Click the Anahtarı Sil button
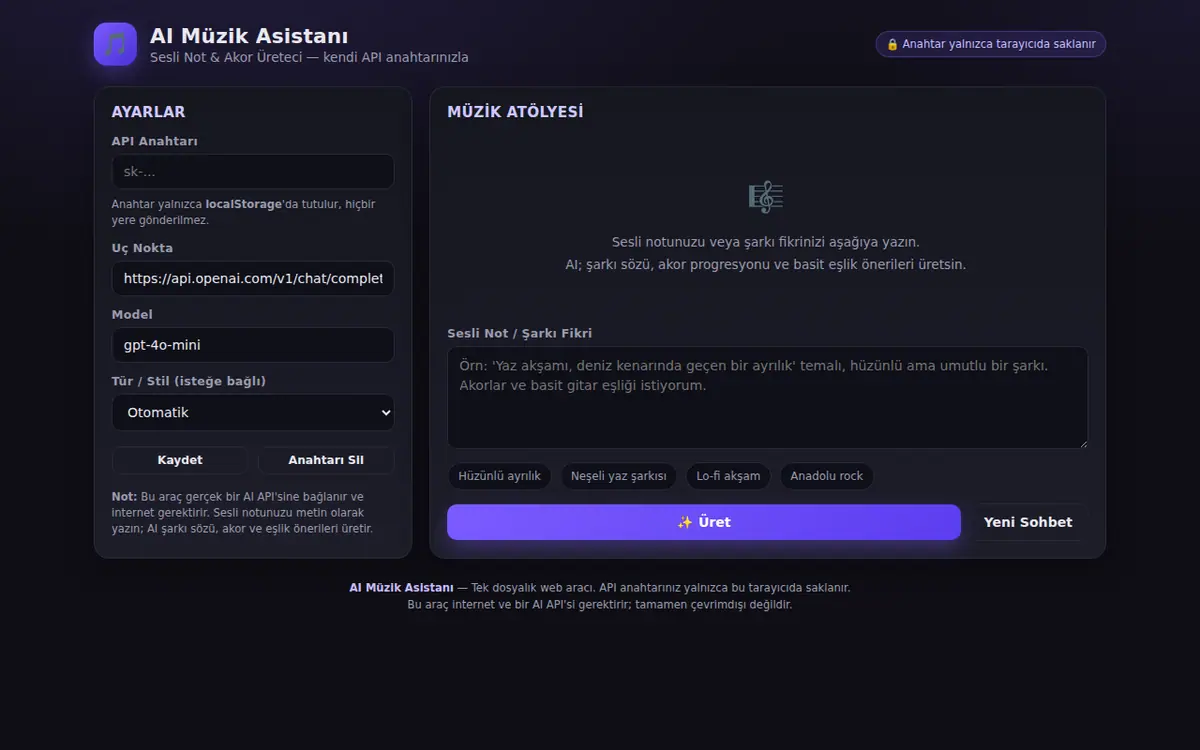The width and height of the screenshot is (1200, 750). (x=326, y=460)
